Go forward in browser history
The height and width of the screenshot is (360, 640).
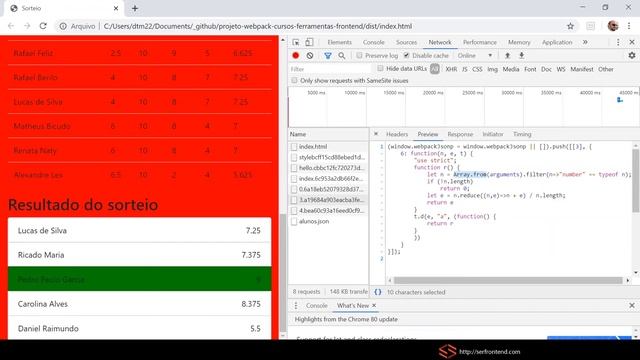(x=27, y=26)
